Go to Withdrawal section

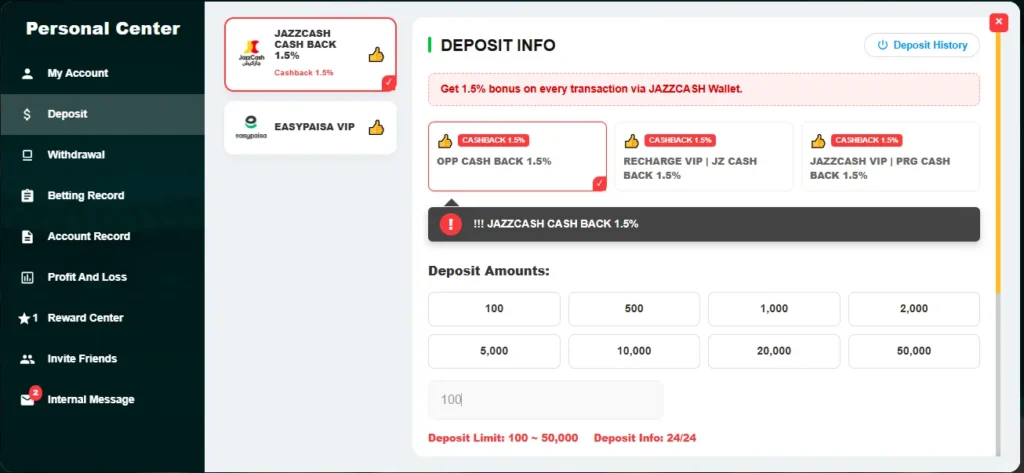point(103,155)
